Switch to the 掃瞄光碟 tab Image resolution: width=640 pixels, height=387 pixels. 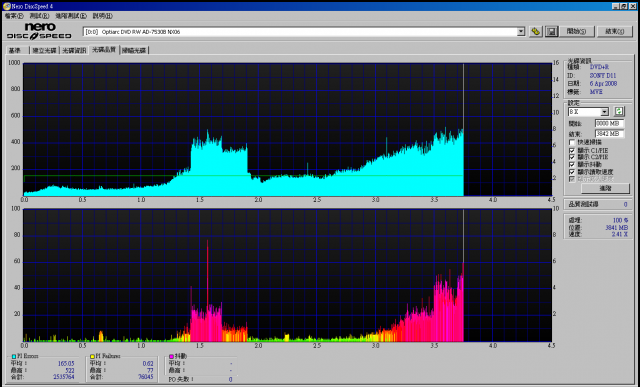point(134,50)
